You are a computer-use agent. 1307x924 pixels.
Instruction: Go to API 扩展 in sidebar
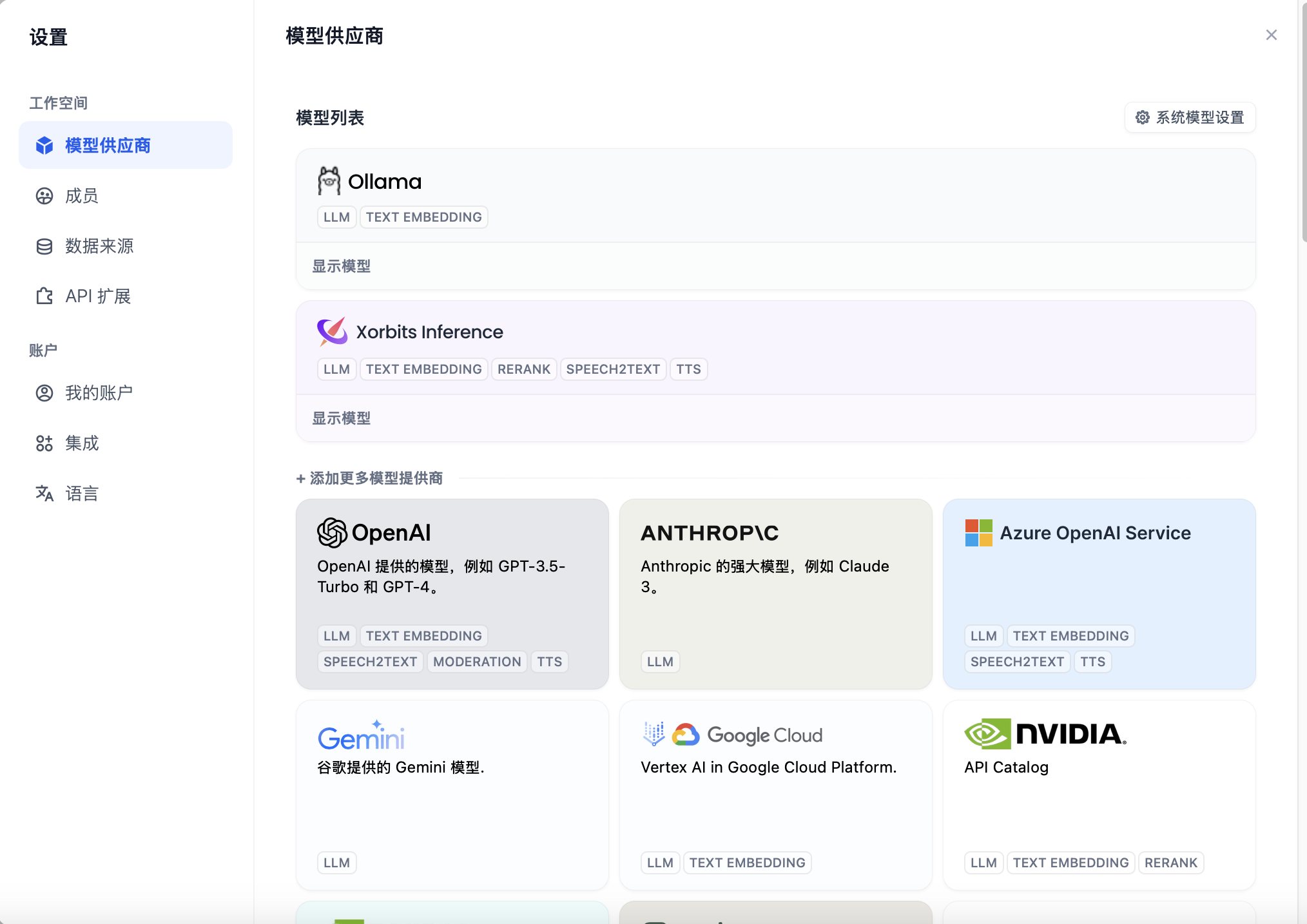98,296
